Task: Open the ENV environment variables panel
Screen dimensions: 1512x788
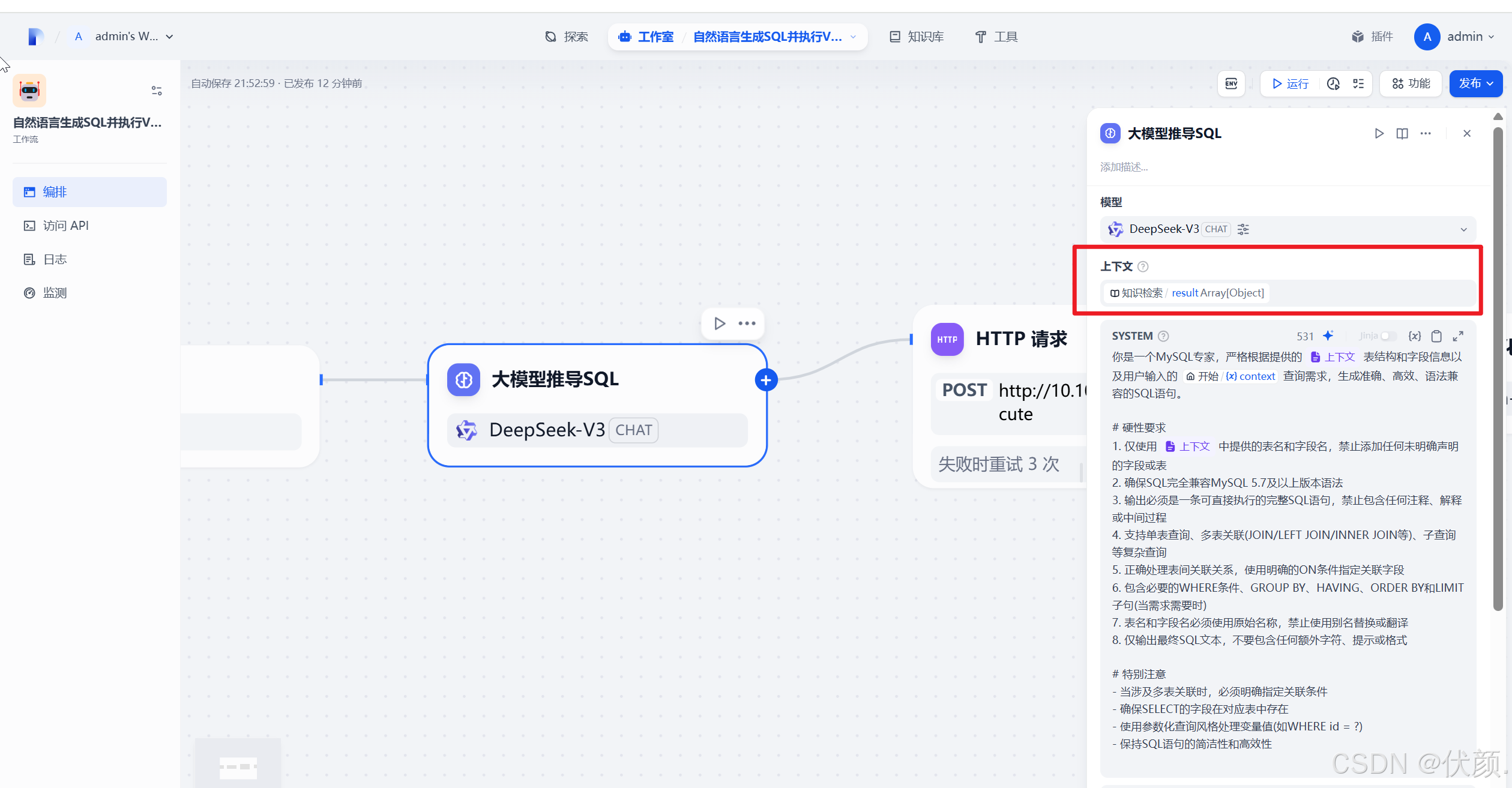Action: click(x=1231, y=83)
